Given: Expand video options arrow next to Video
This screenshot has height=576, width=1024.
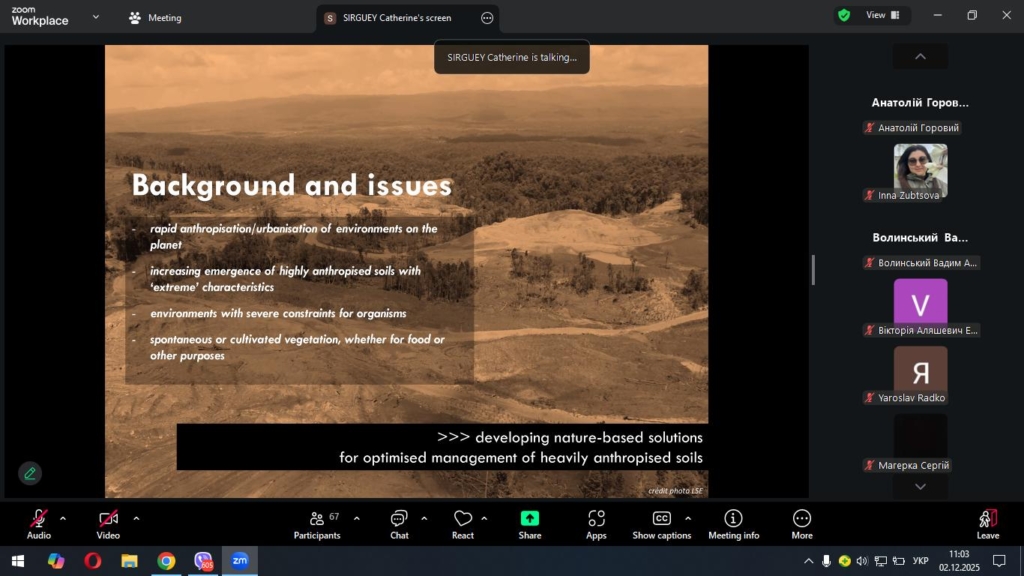Looking at the screenshot, I should click(x=136, y=518).
